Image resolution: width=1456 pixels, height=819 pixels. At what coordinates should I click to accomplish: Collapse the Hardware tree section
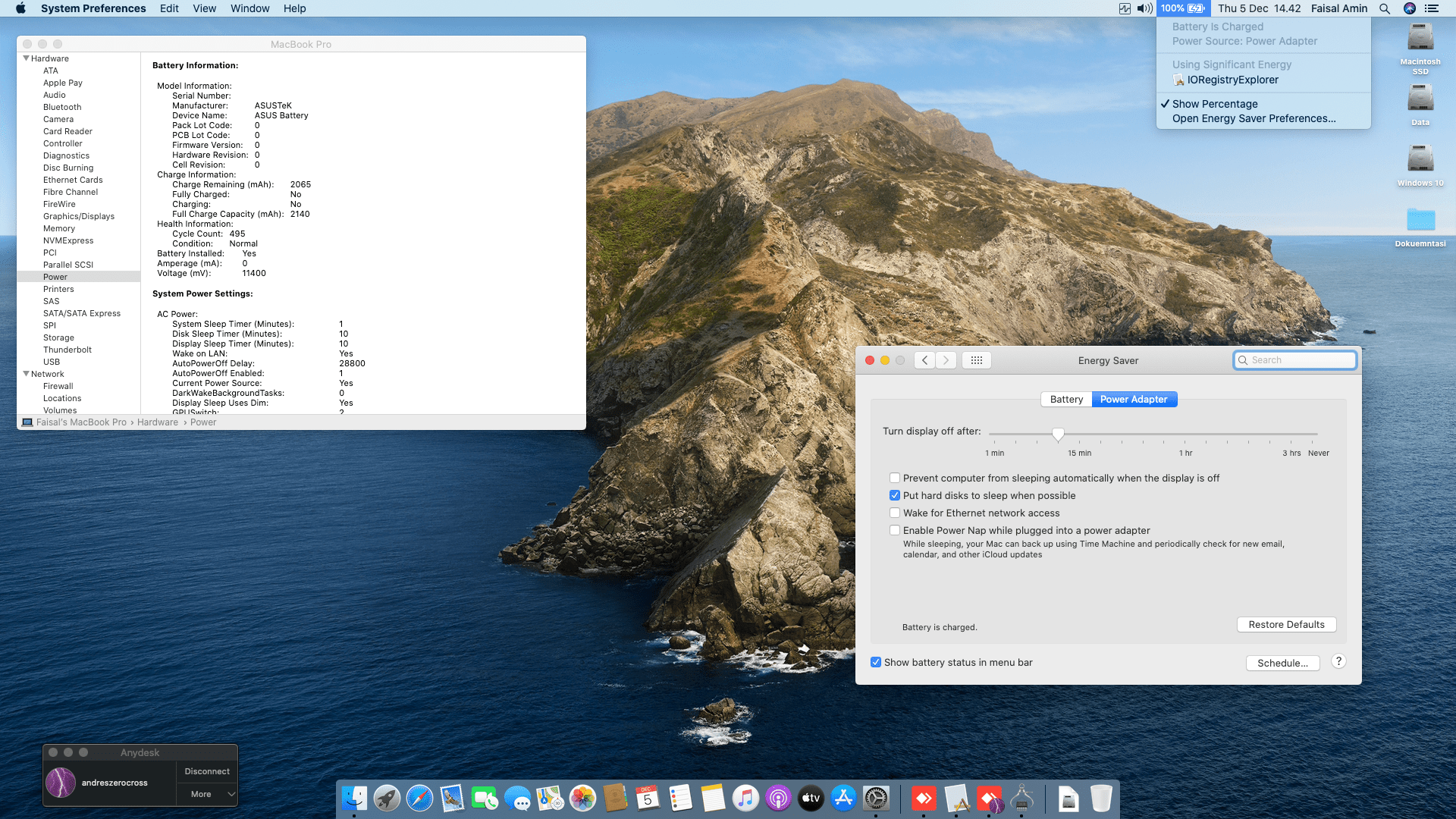pyautogui.click(x=27, y=58)
